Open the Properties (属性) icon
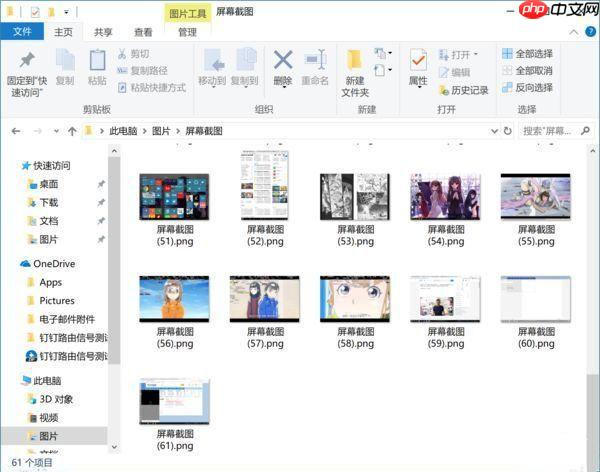The width and height of the screenshot is (600, 472). coord(418,66)
